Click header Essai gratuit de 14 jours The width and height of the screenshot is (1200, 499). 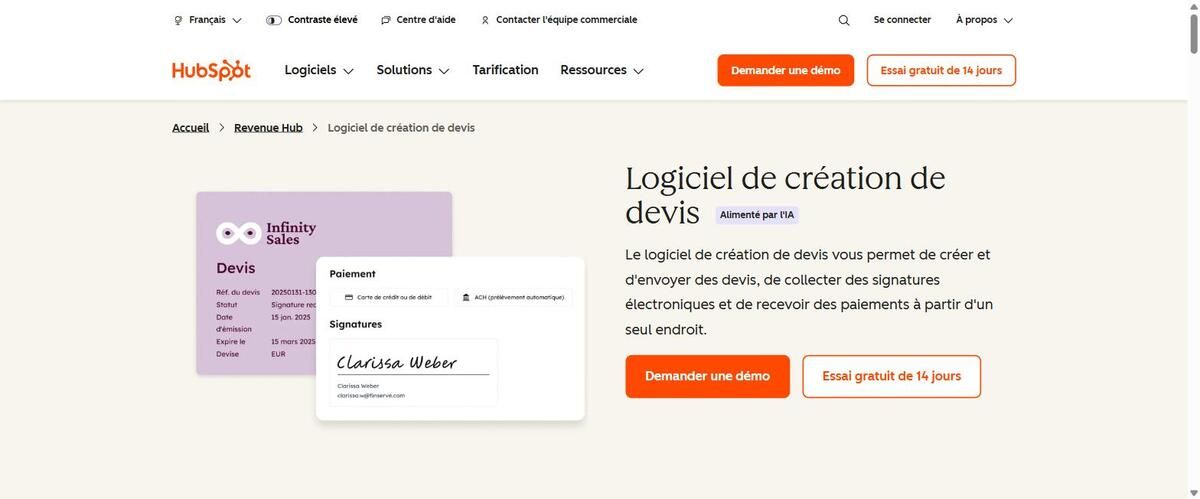click(941, 70)
